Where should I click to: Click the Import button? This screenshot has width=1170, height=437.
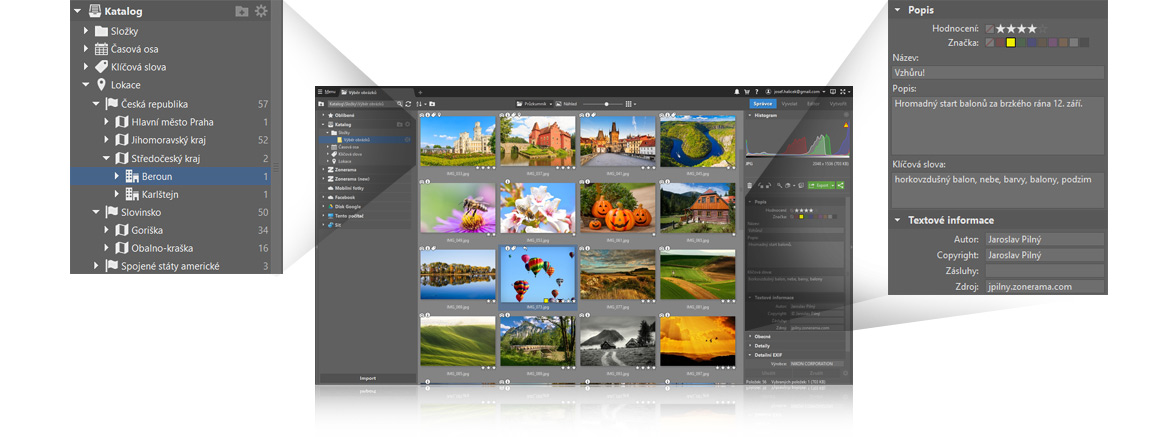tap(368, 378)
